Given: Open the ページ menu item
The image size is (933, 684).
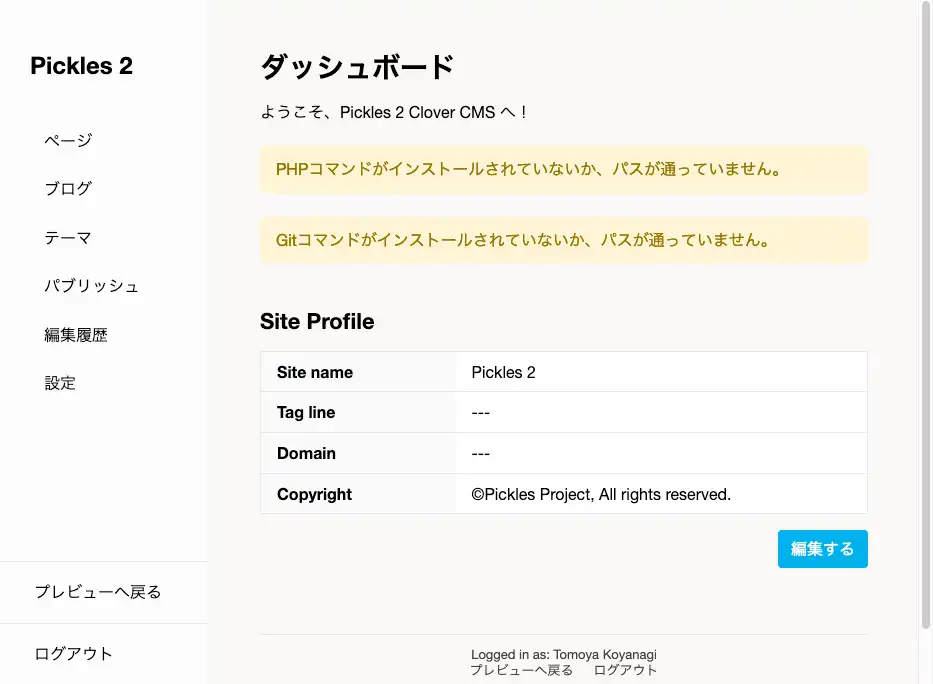Looking at the screenshot, I should pyautogui.click(x=68, y=140).
